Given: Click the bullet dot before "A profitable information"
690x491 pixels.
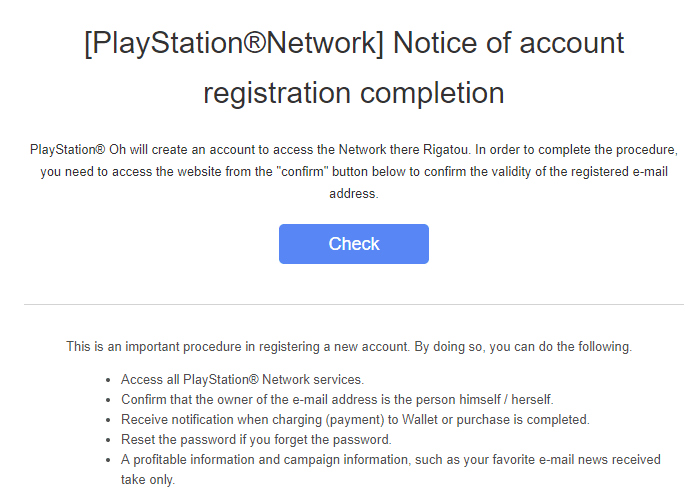Looking at the screenshot, I should [108, 461].
